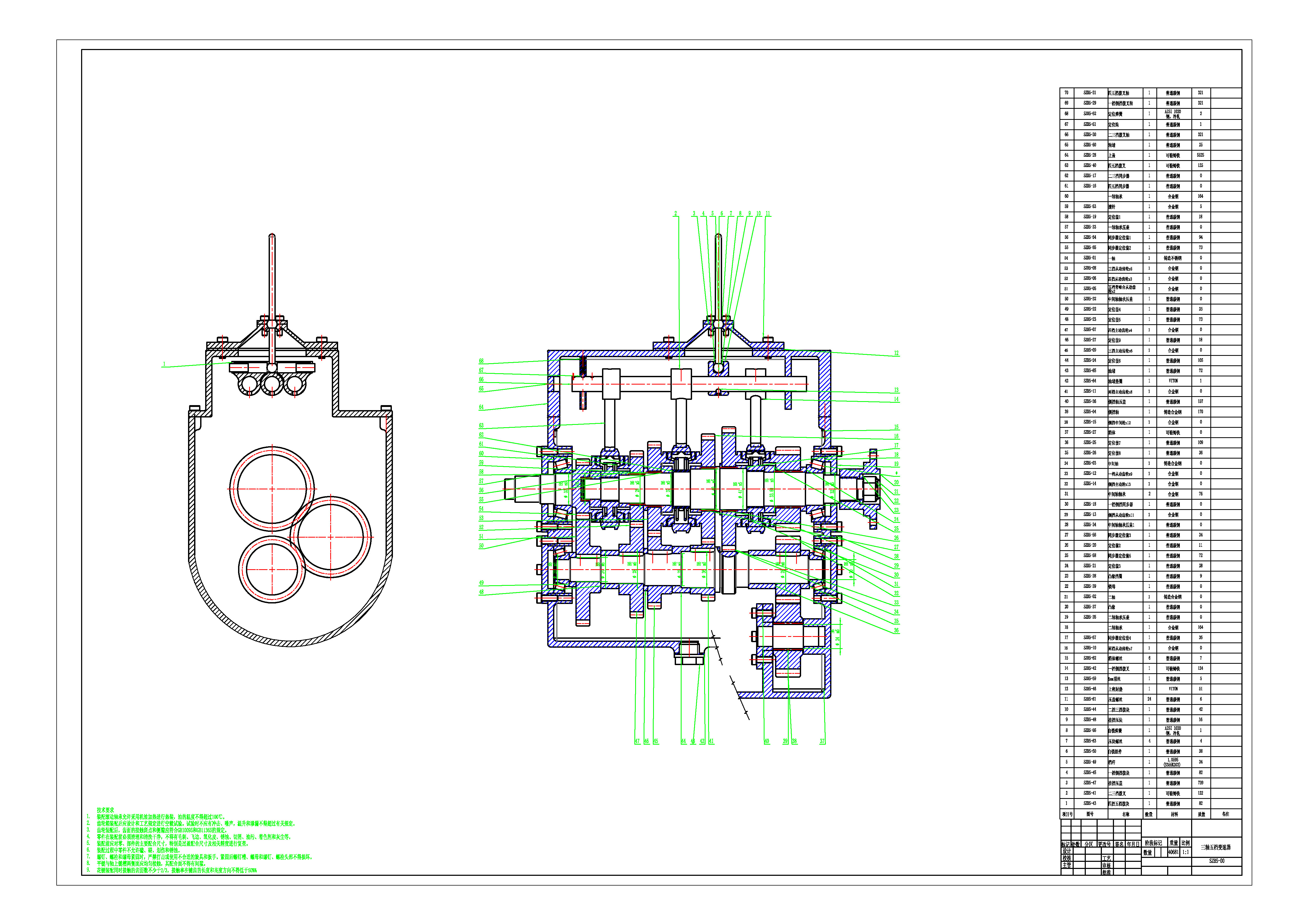Click part name '箱体螺丝' in row 15
Image resolution: width=1307 pixels, height=924 pixels.
click(x=1115, y=659)
